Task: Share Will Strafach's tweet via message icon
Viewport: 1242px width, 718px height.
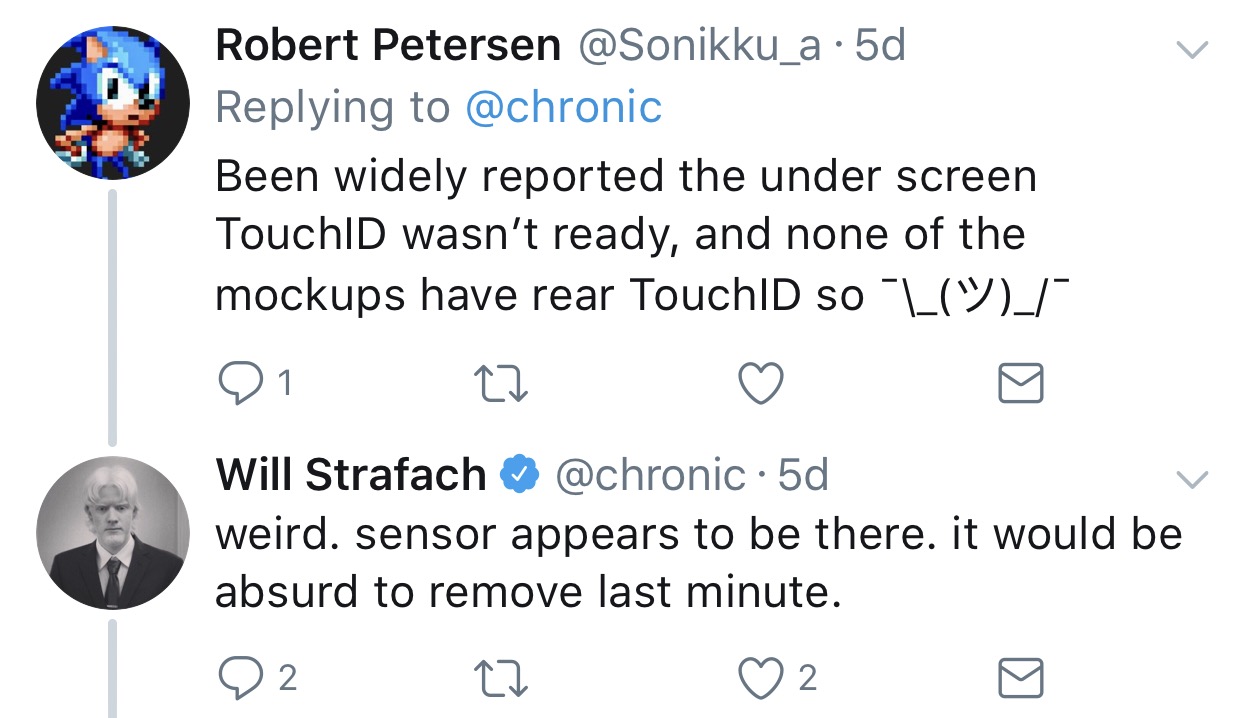Action: tap(1022, 679)
